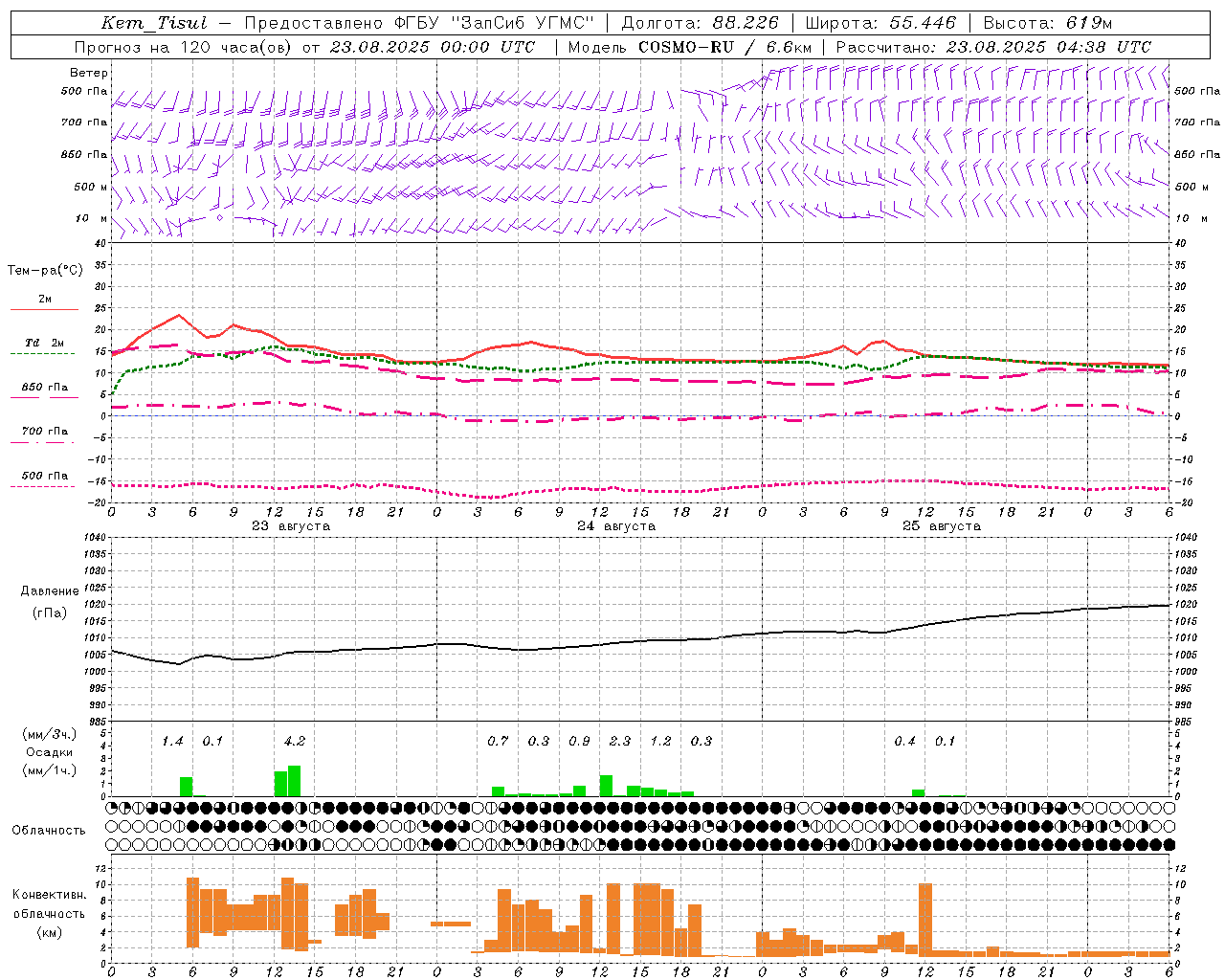Click the forecast span Прогноз на 120 часа(ов)
The height and width of the screenshot is (980, 1225).
click(184, 47)
